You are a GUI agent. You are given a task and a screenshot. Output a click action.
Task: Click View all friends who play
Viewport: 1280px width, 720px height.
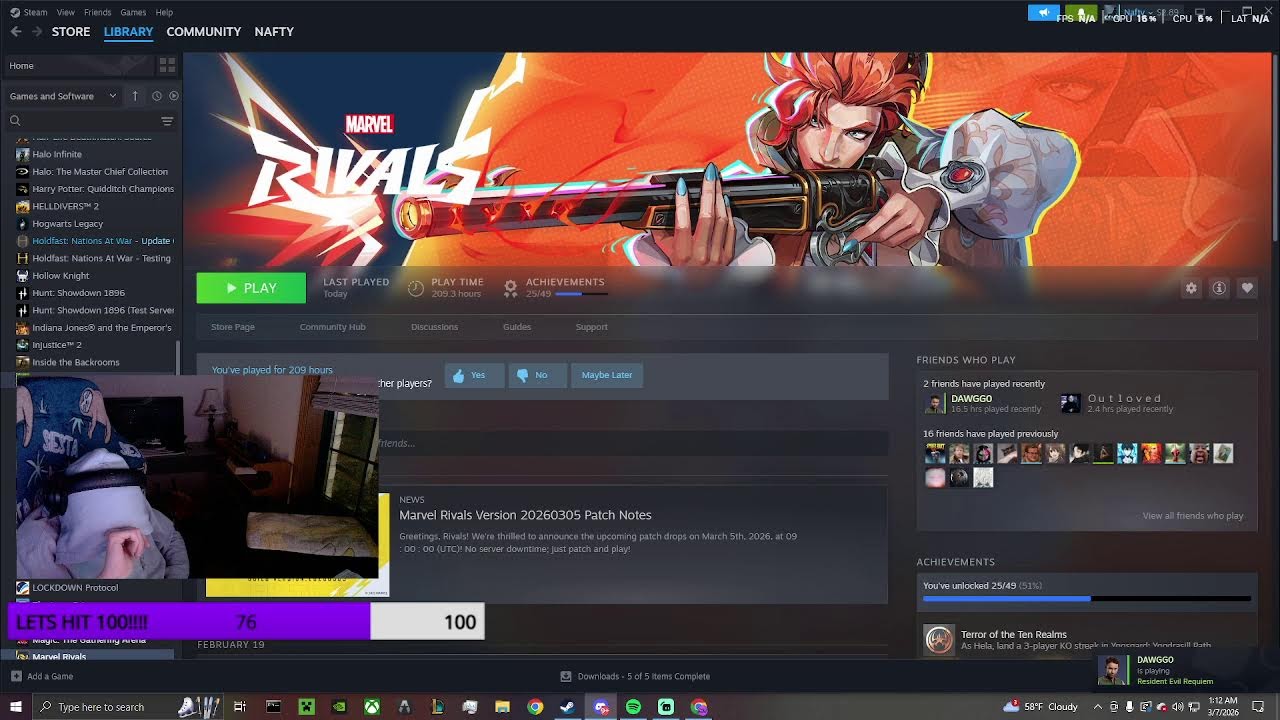(1193, 516)
